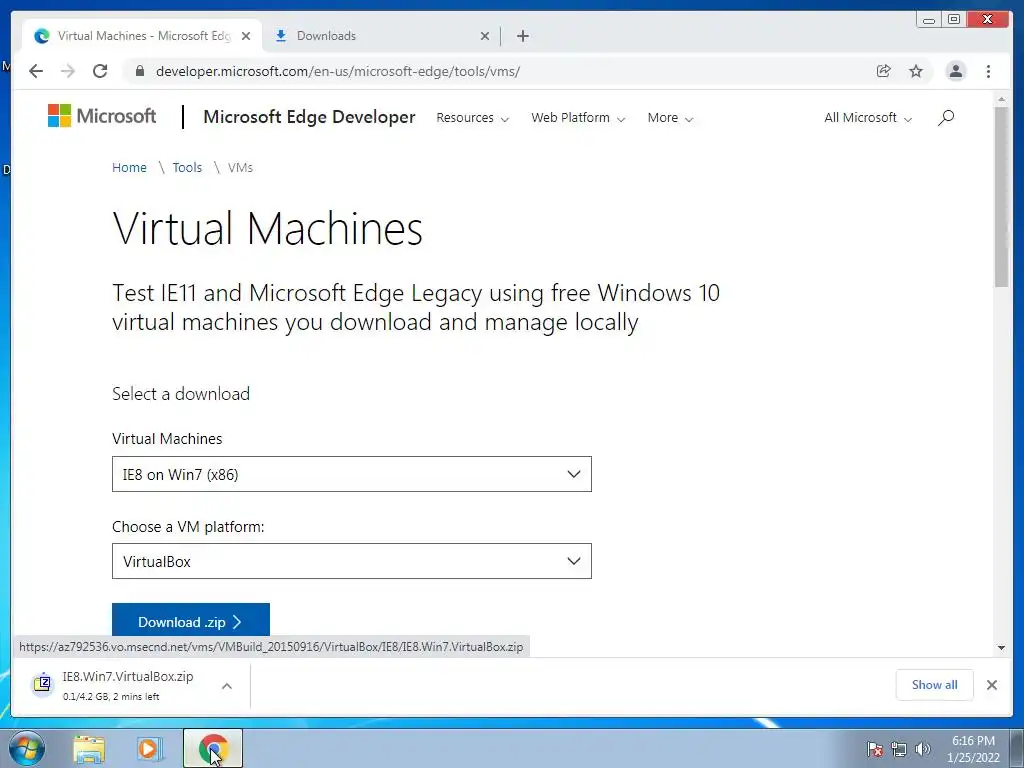Open a new tab with plus button
This screenshot has width=1024, height=768.
[522, 36]
